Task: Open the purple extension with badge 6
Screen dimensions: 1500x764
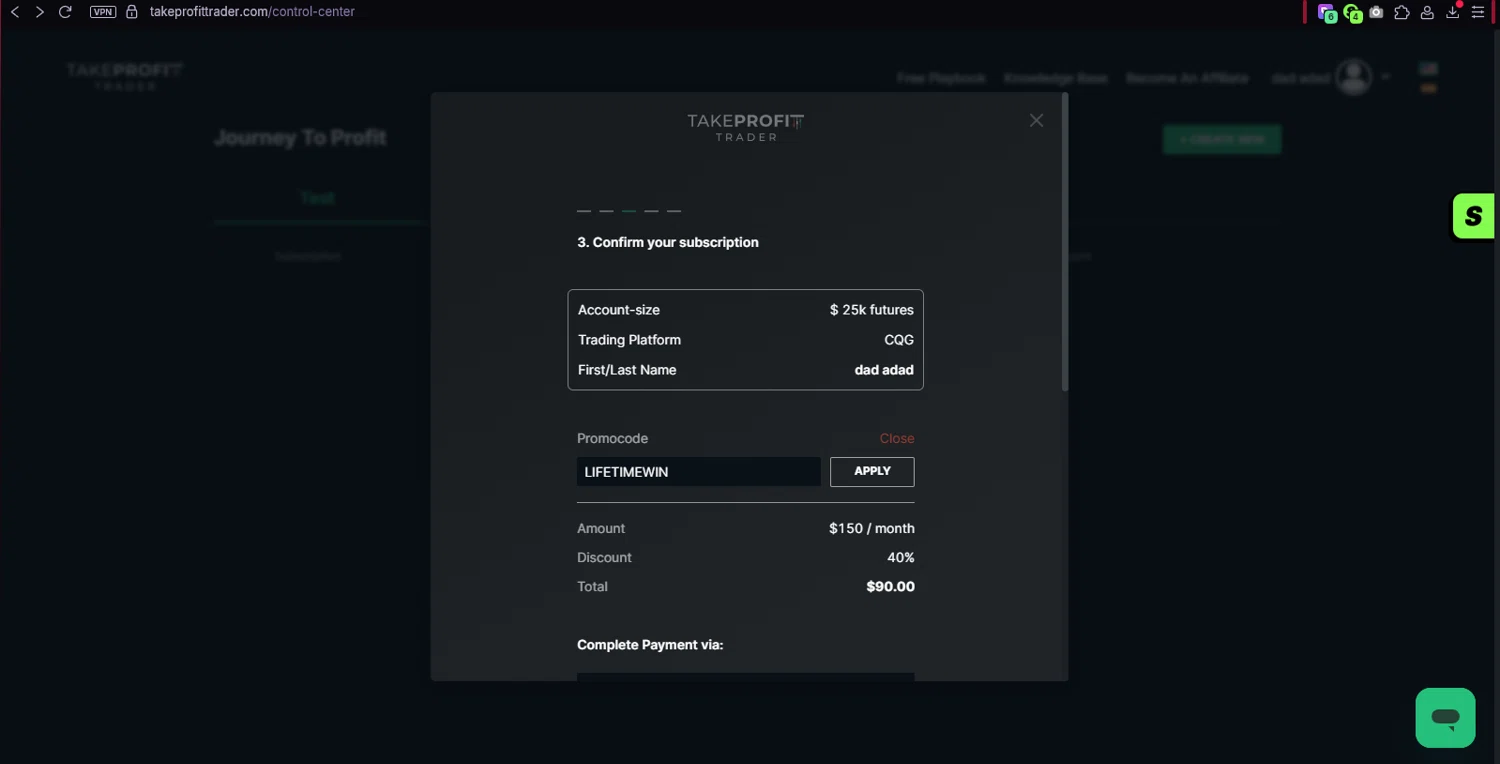Action: click(x=1327, y=13)
